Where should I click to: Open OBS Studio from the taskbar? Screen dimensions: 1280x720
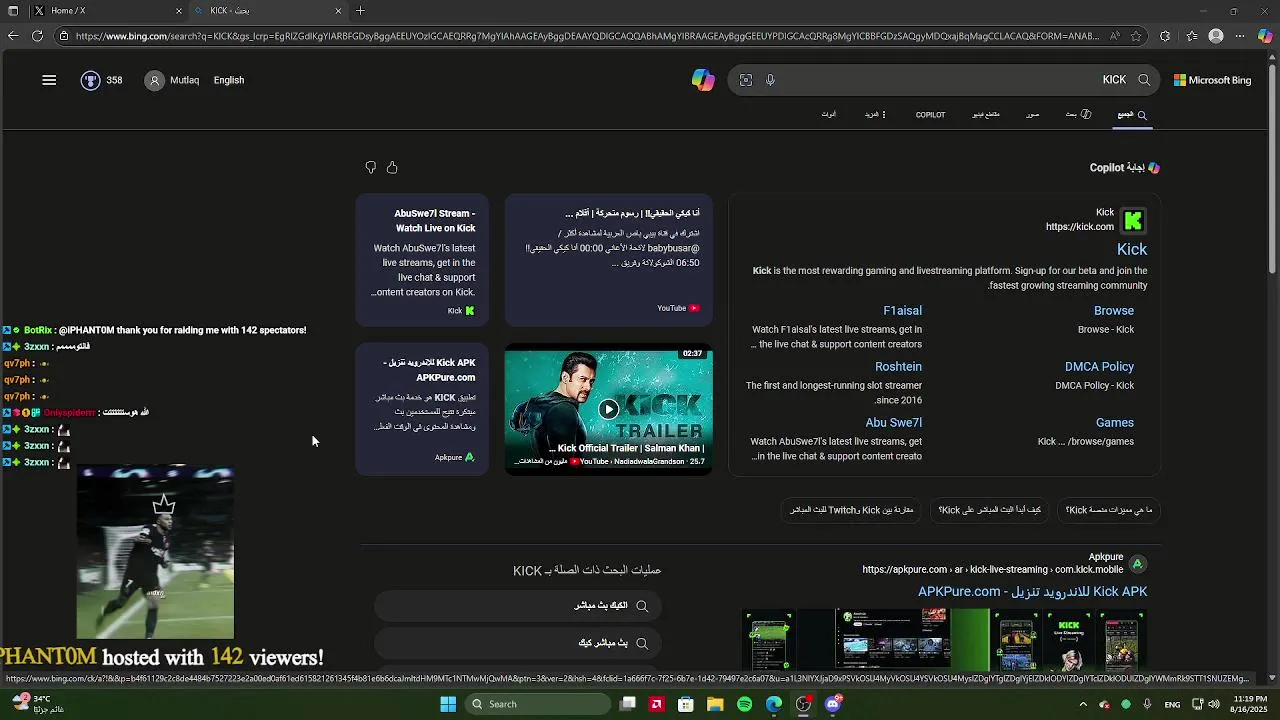click(803, 704)
